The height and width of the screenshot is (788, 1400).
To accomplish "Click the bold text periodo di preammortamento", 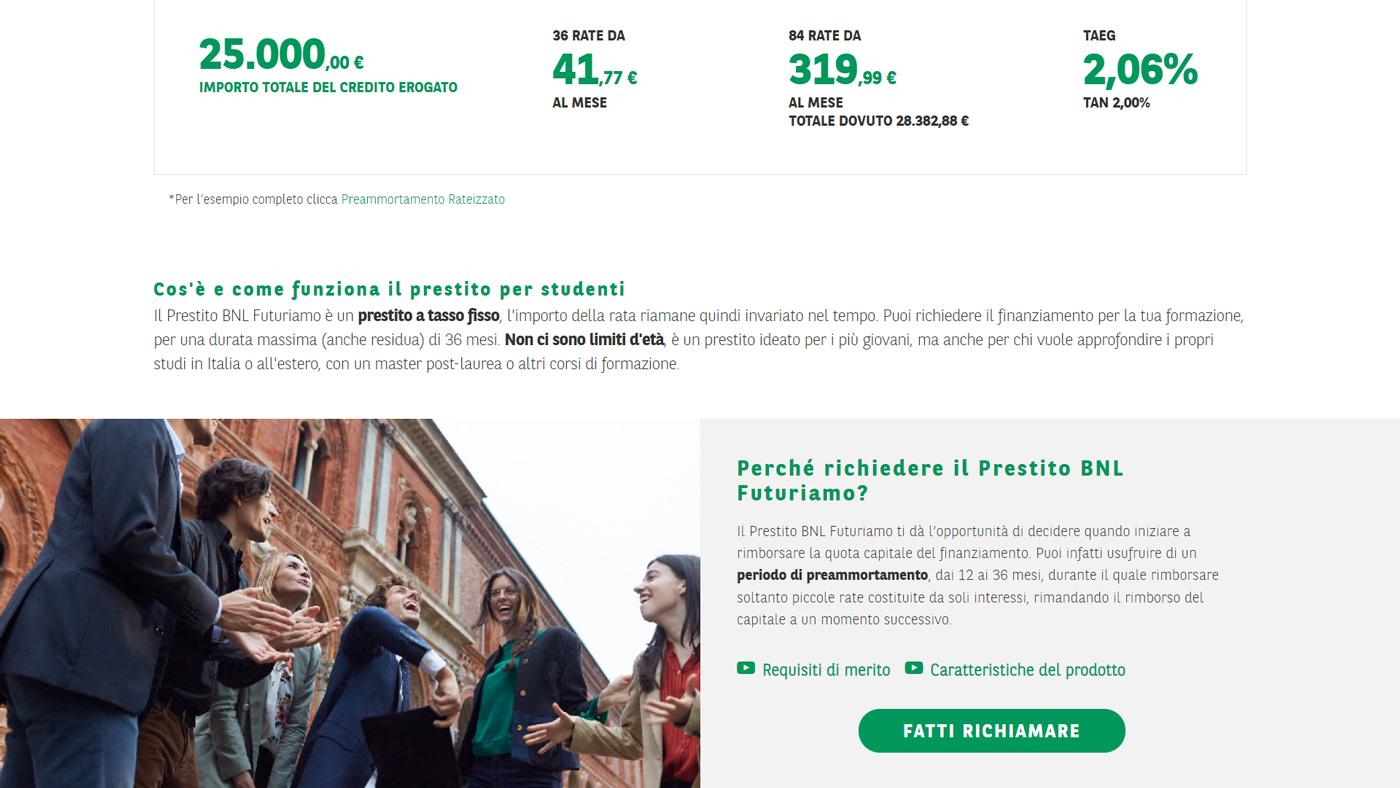I will pyautogui.click(x=832, y=575).
